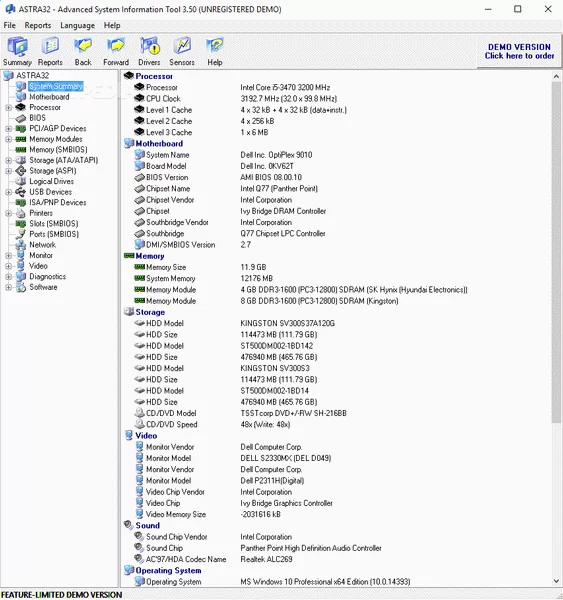Select the BIOS chip icon in tree

pos(21,118)
